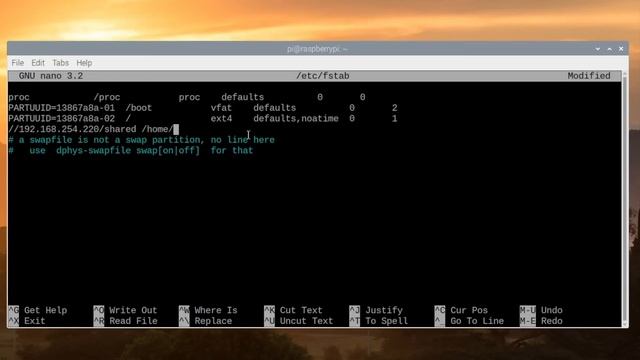
Task: Close the terminal window
Action: click(621, 49)
